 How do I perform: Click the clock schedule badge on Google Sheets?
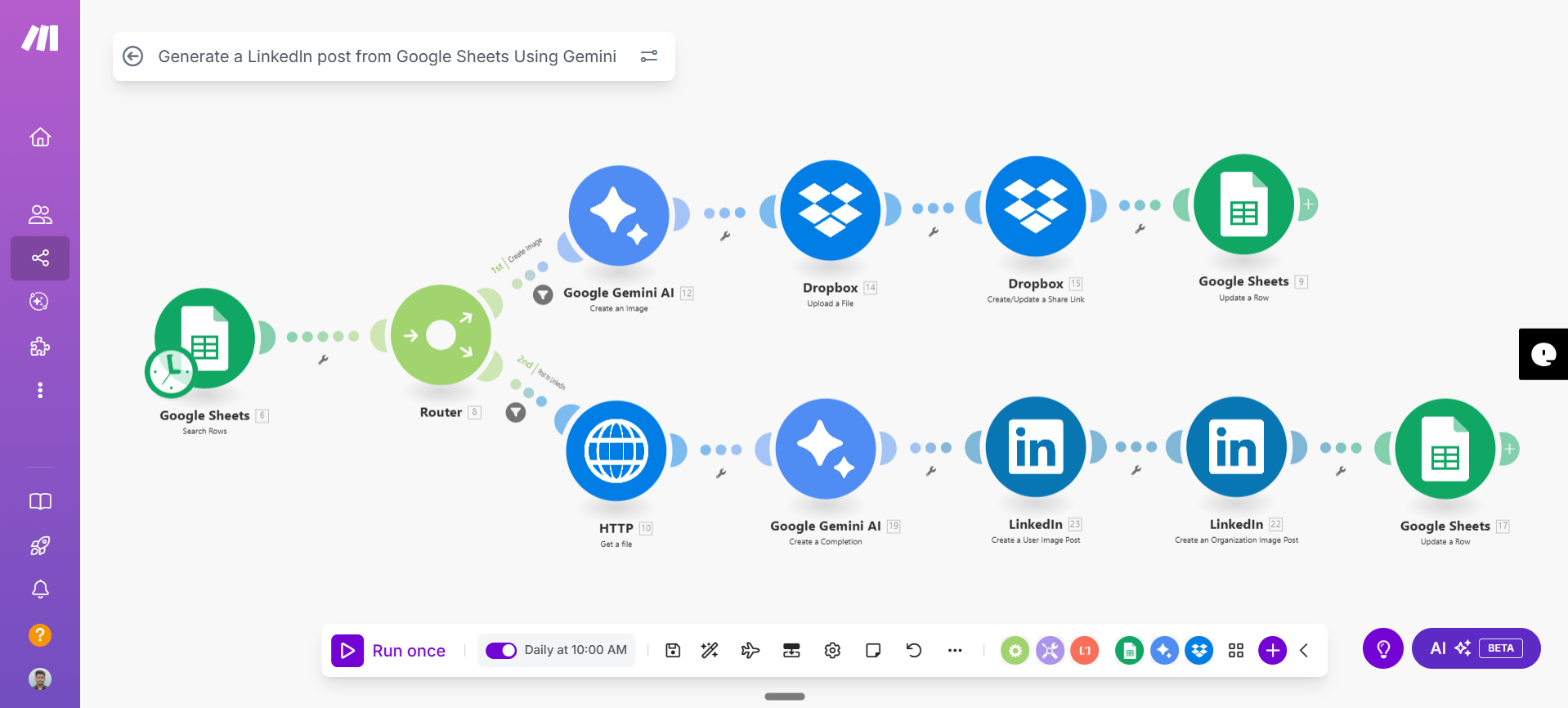[x=171, y=372]
